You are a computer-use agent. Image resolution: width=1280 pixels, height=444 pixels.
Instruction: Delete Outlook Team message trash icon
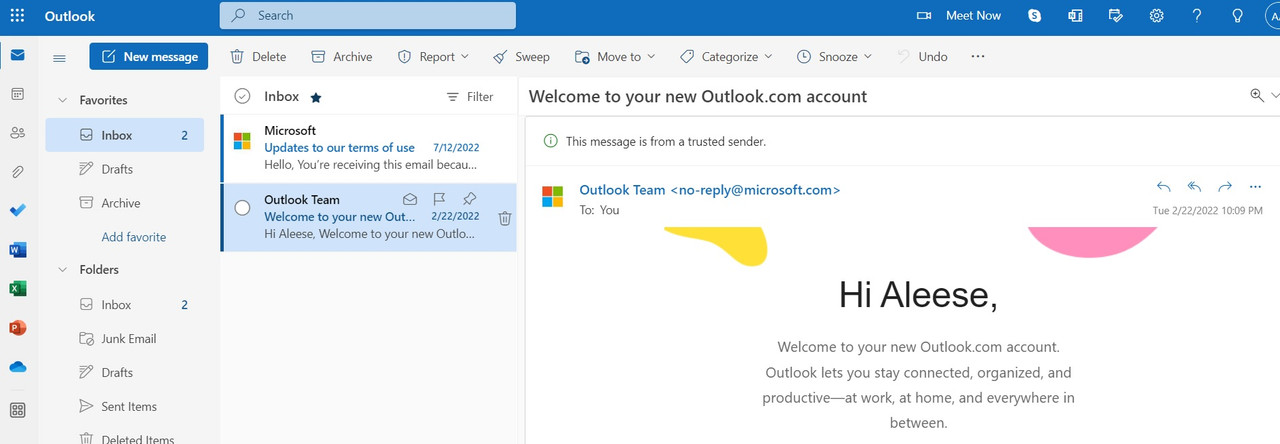(x=505, y=217)
